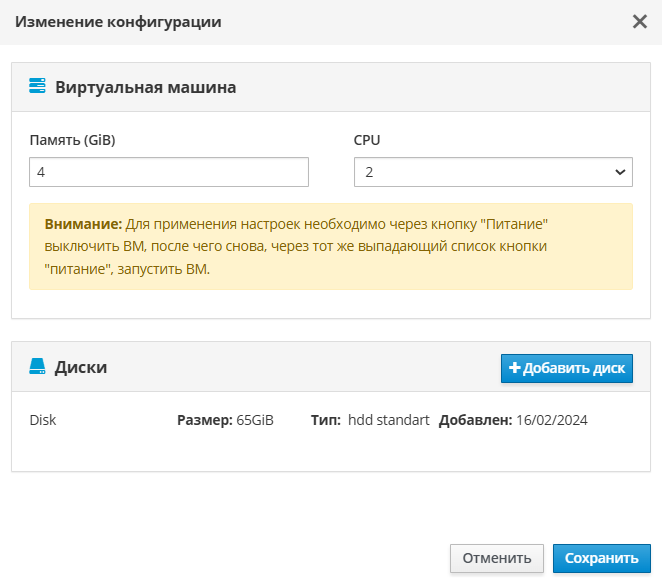Click the chevron arrow of CPU select
The width and height of the screenshot is (662, 583).
tap(618, 172)
